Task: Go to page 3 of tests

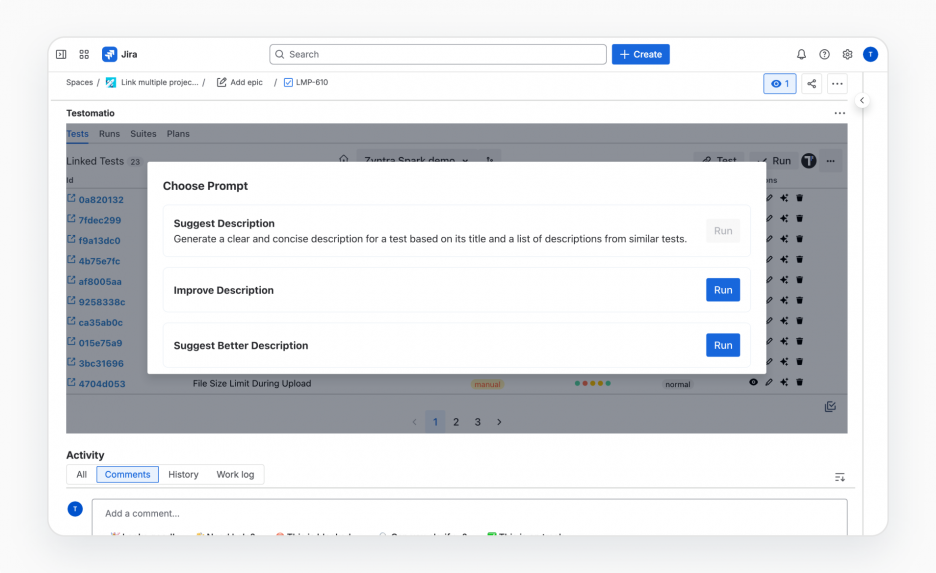Action: (x=478, y=422)
